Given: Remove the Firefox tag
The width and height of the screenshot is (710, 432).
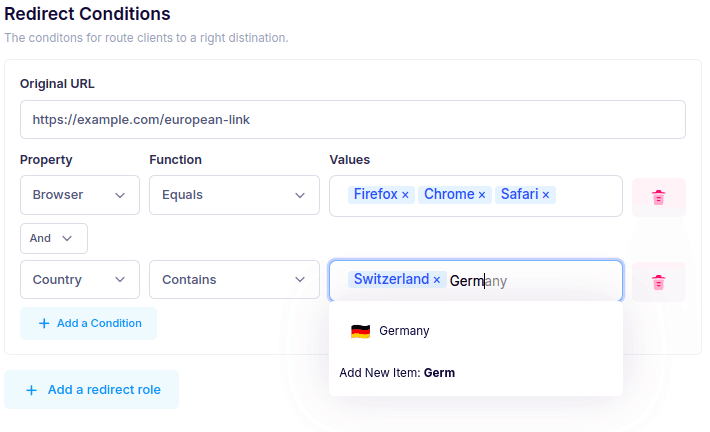Looking at the screenshot, I should 405,195.
